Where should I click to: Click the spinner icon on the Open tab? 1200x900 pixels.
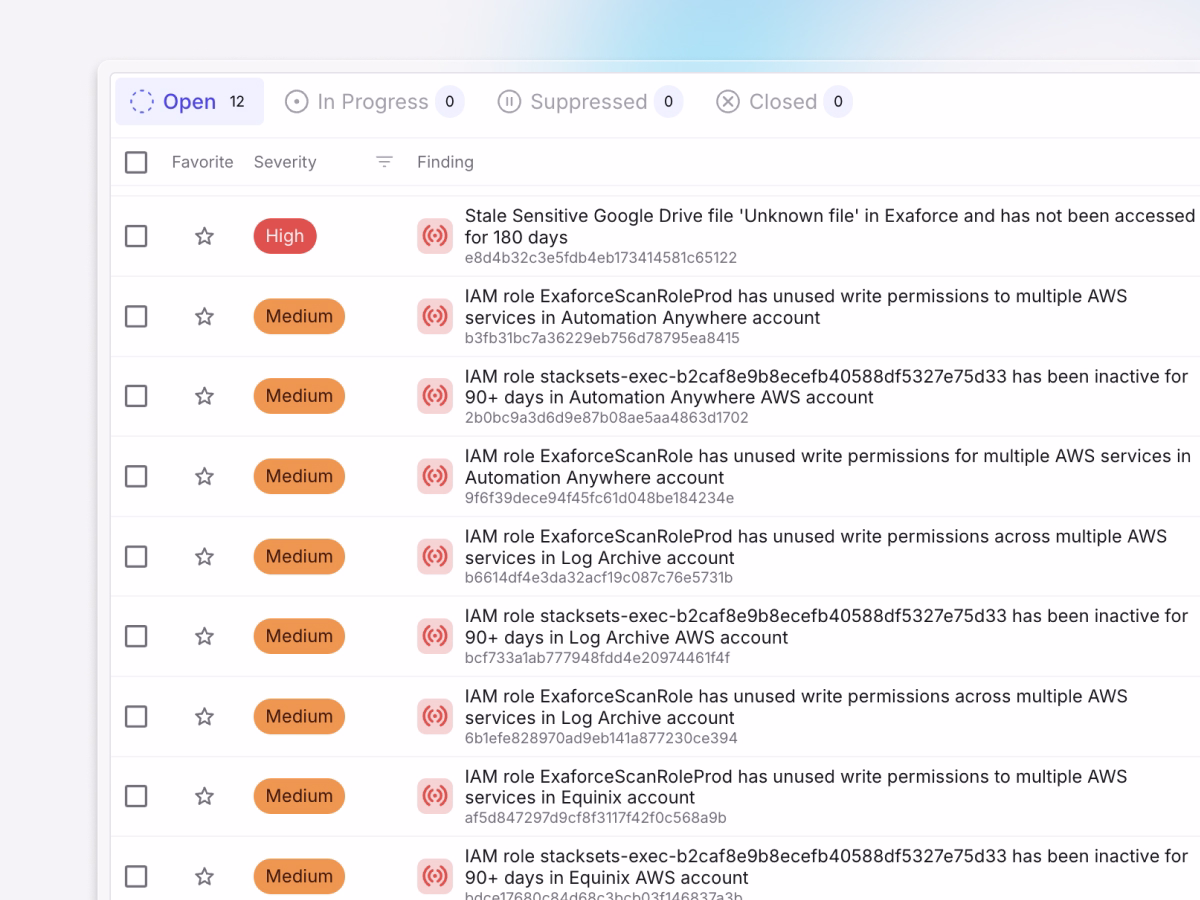pos(142,101)
